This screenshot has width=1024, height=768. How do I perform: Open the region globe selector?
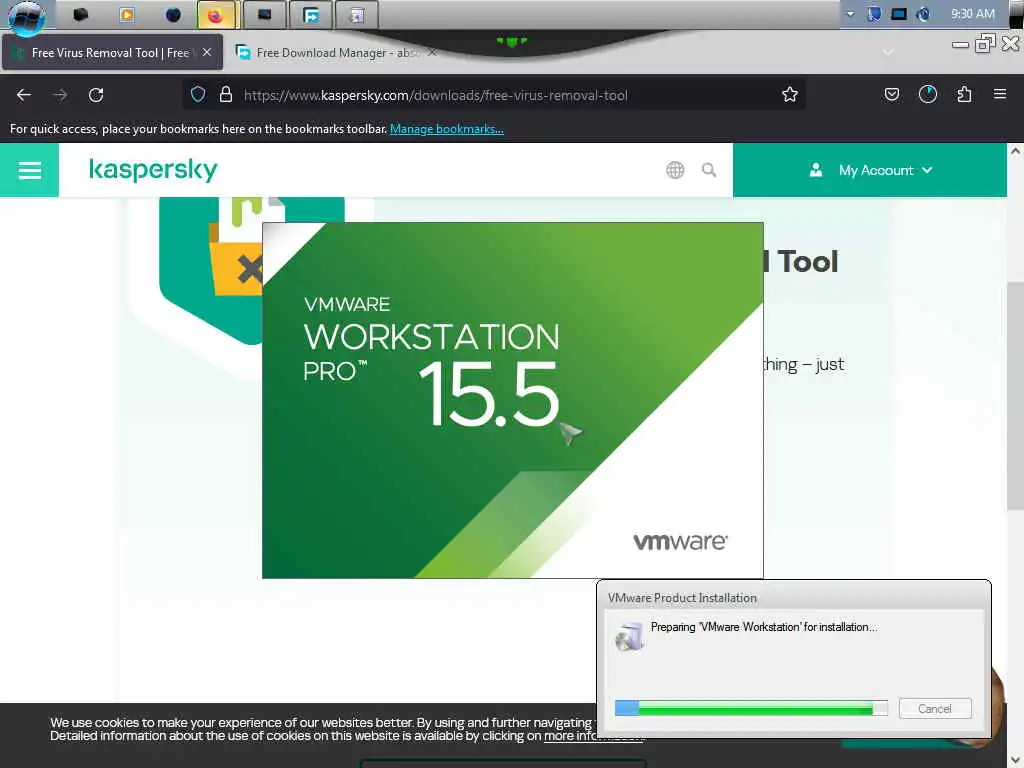[675, 170]
